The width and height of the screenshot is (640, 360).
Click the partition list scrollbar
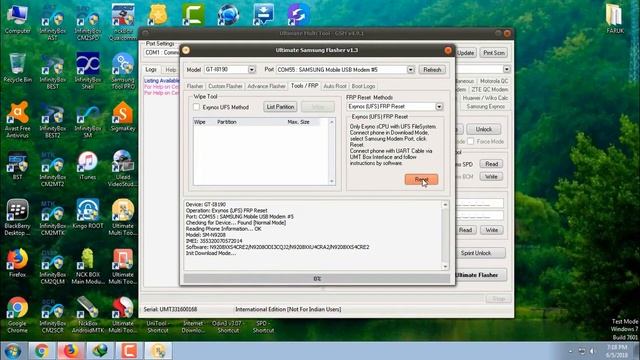[331, 151]
